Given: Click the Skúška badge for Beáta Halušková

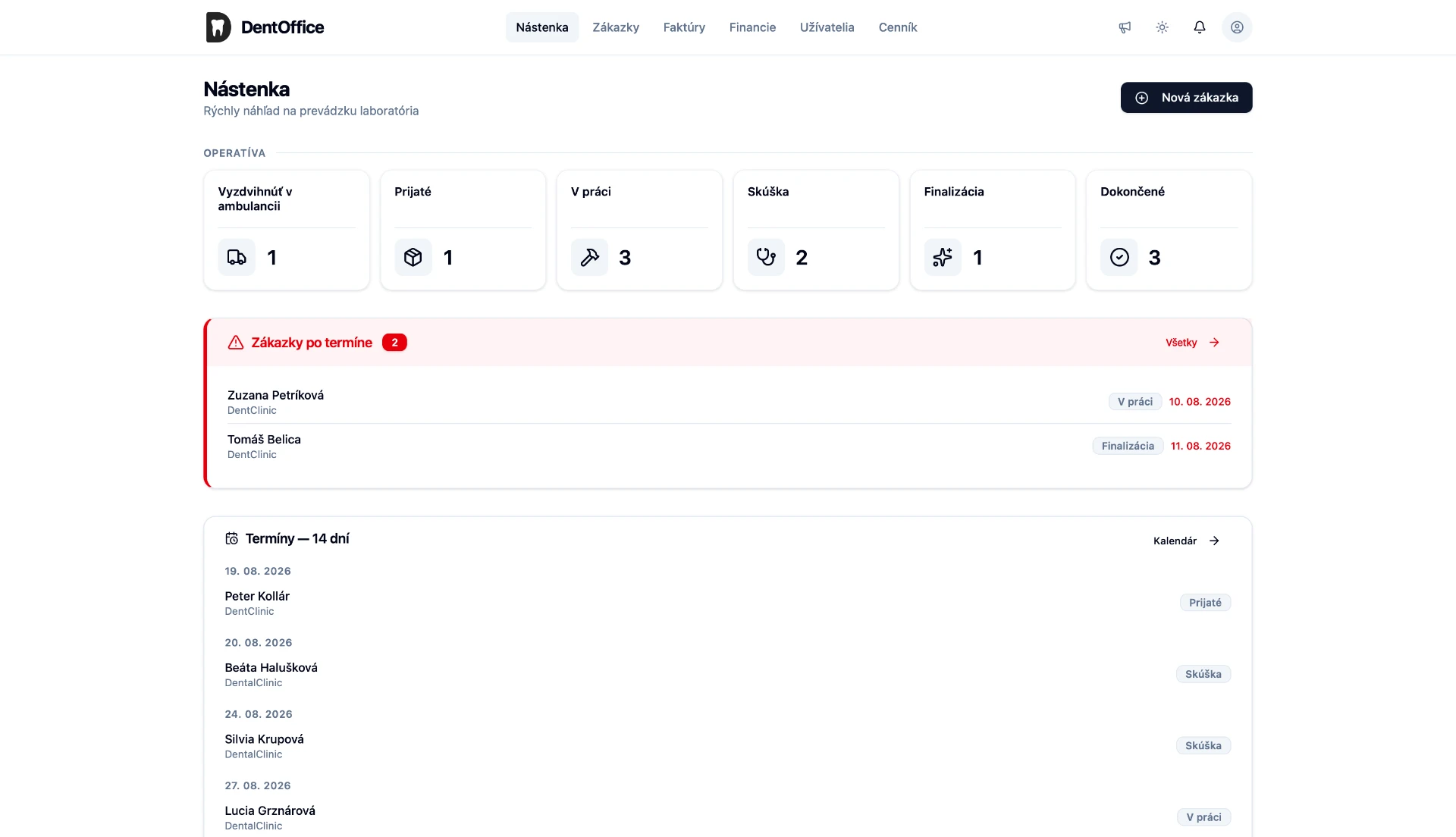Looking at the screenshot, I should [x=1203, y=674].
